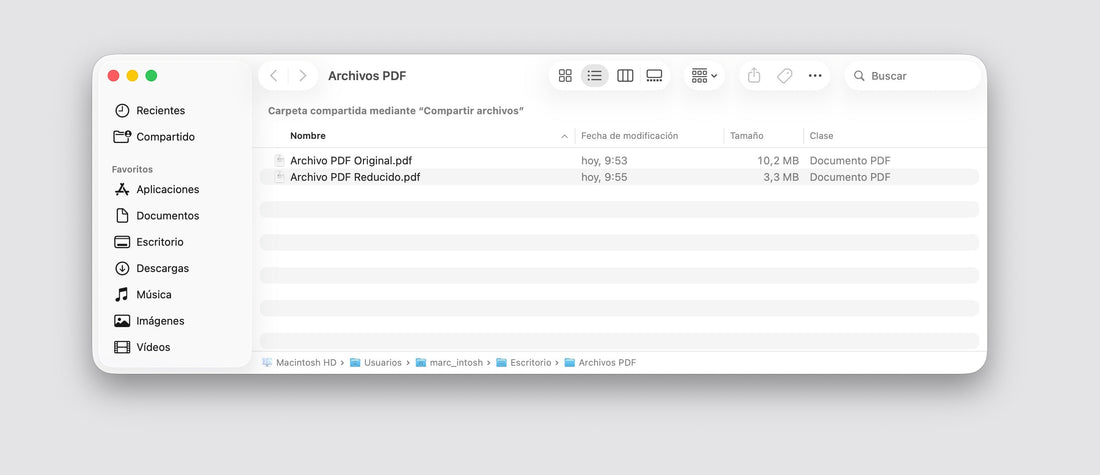The height and width of the screenshot is (475, 1100).
Task: Click the search magnifier icon
Action: [x=859, y=76]
